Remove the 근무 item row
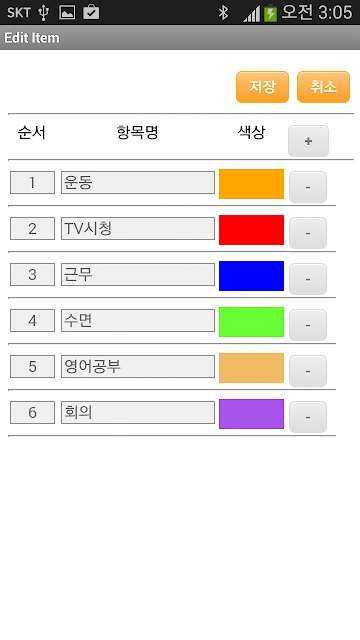The height and width of the screenshot is (640, 360). click(308, 279)
